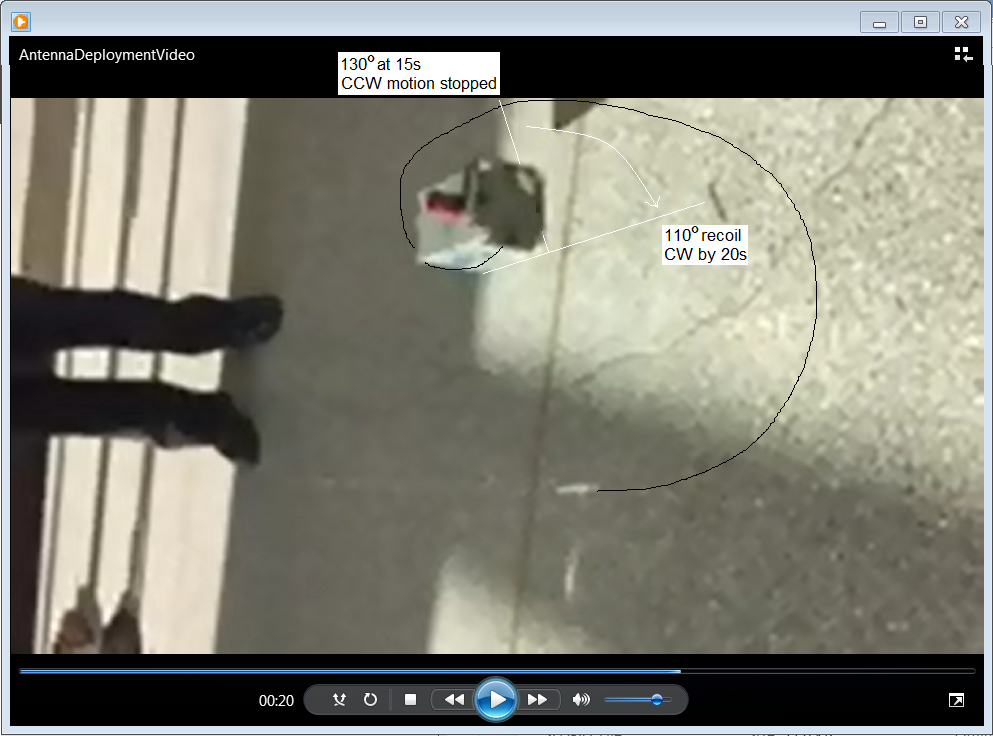Click the 00:20 elapsed time display
The width and height of the screenshot is (993, 736).
click(276, 701)
